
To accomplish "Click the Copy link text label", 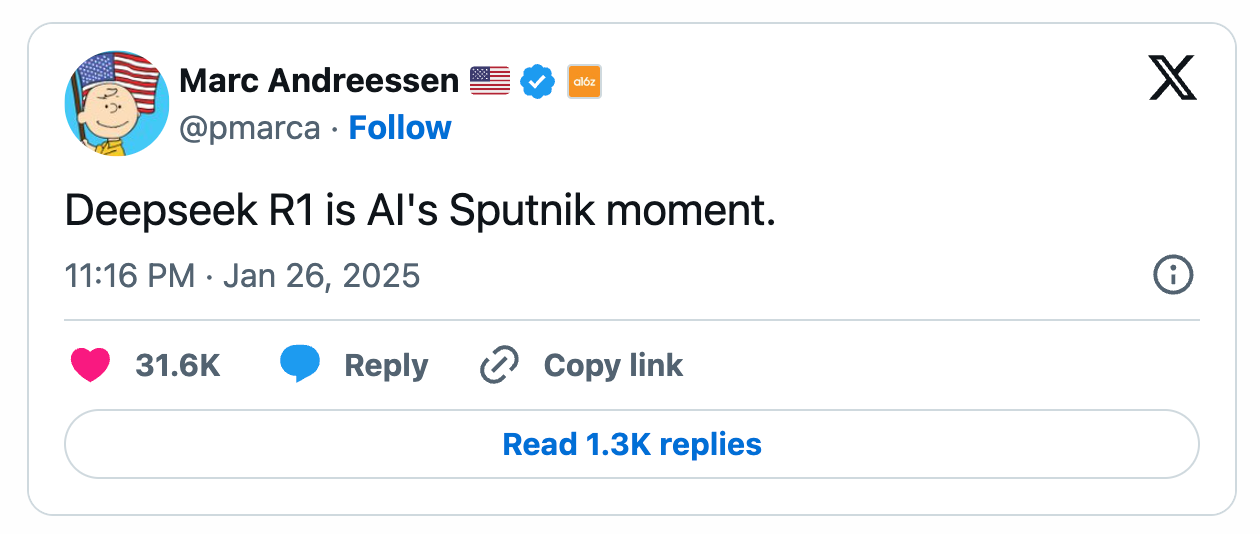I will click(613, 366).
